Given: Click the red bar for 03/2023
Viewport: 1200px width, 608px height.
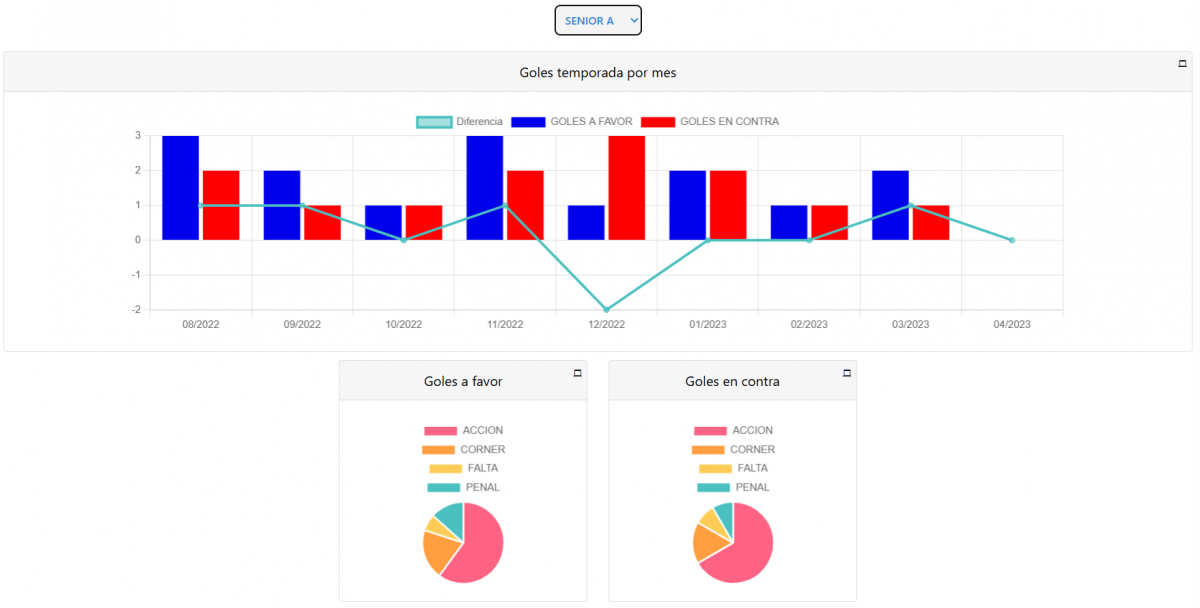Looking at the screenshot, I should coord(931,223).
